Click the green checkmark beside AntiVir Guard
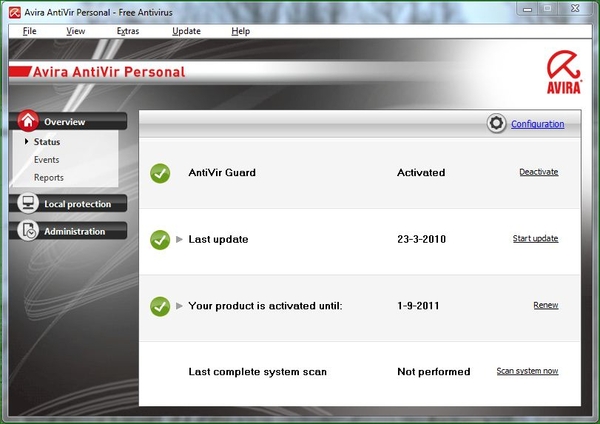The image size is (600, 424). click(x=160, y=173)
